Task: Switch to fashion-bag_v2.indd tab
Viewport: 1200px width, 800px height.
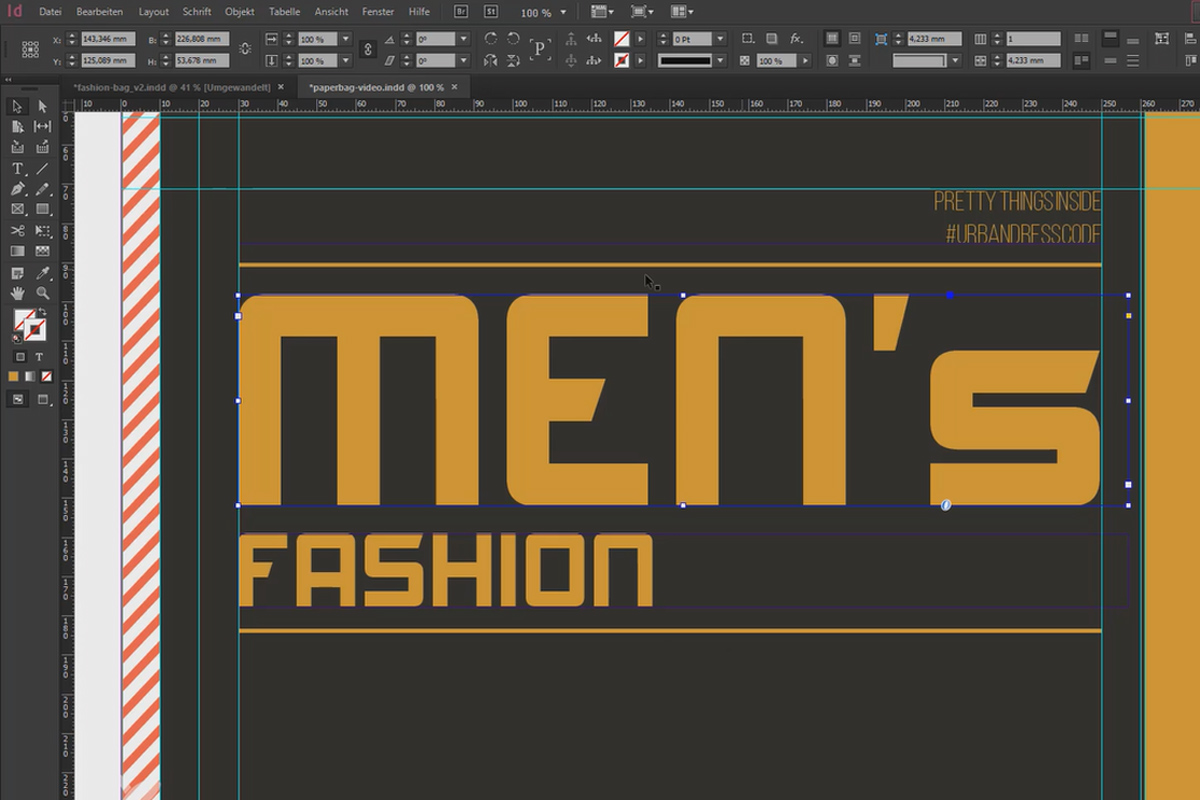Action: click(x=172, y=87)
